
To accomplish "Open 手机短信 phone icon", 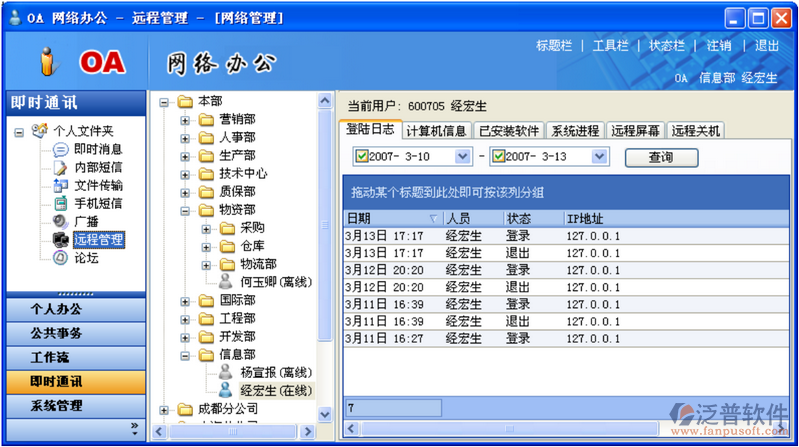I will click(60, 203).
